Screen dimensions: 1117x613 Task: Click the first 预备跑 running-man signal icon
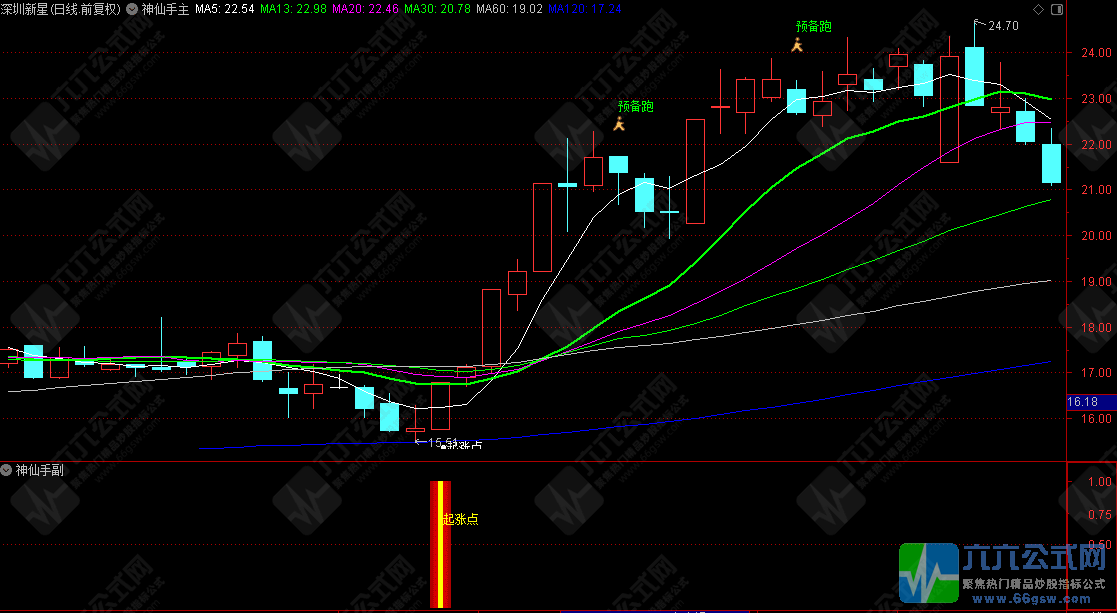click(619, 124)
